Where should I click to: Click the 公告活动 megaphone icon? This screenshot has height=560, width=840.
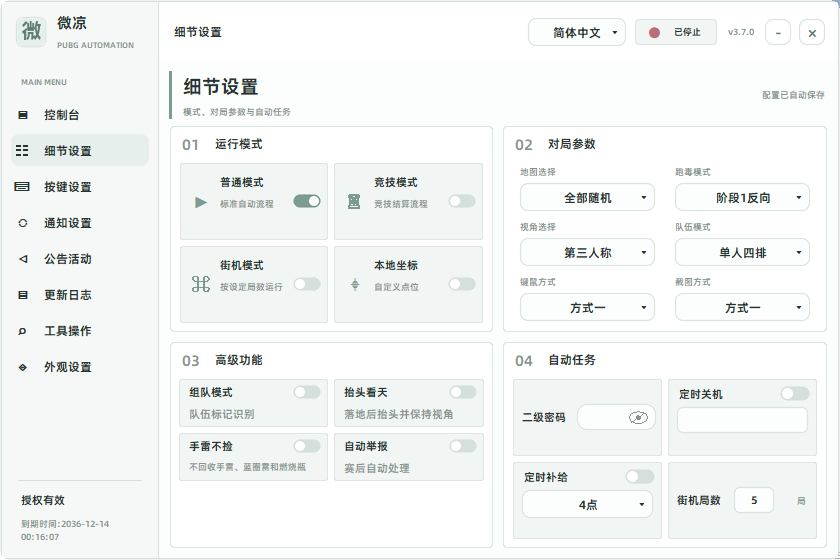click(x=22, y=259)
